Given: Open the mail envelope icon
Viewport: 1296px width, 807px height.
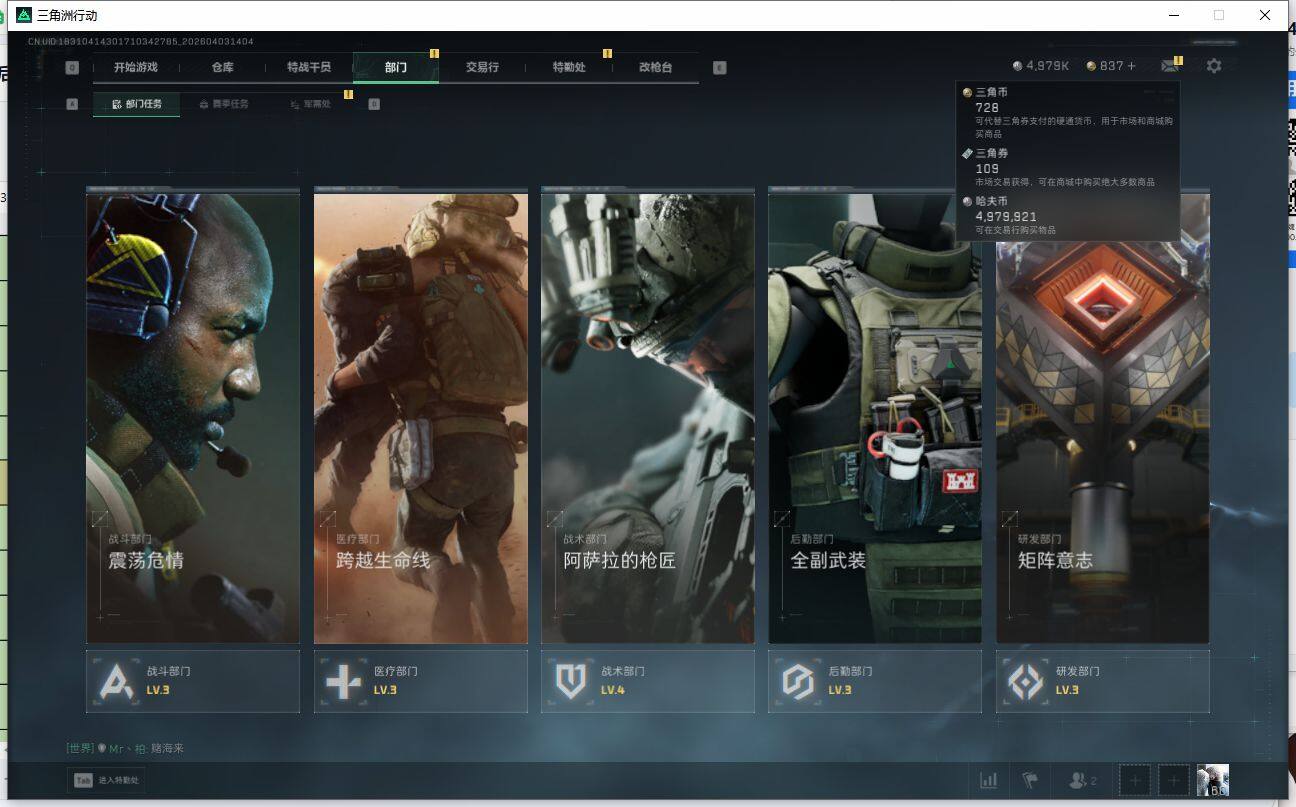Looking at the screenshot, I should click(1169, 66).
